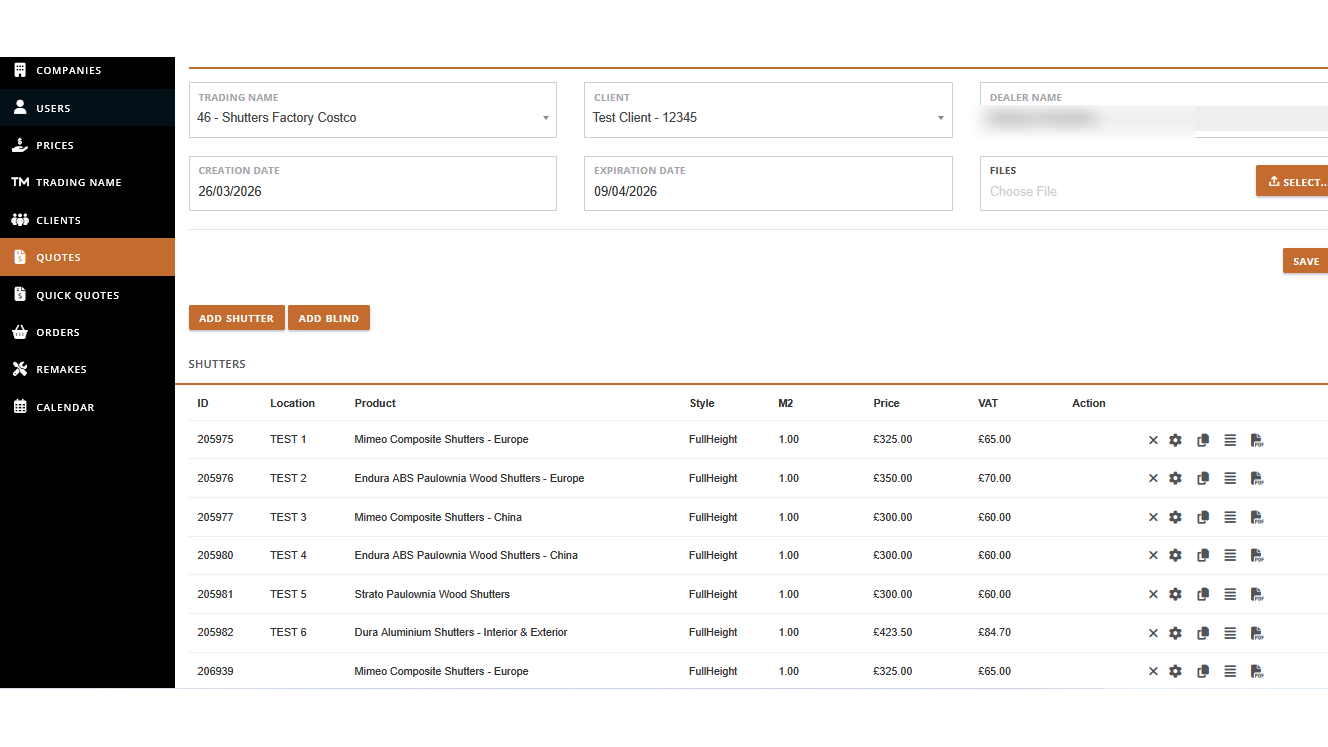Open Users in the sidebar
This screenshot has width=1328, height=747.
87,108
